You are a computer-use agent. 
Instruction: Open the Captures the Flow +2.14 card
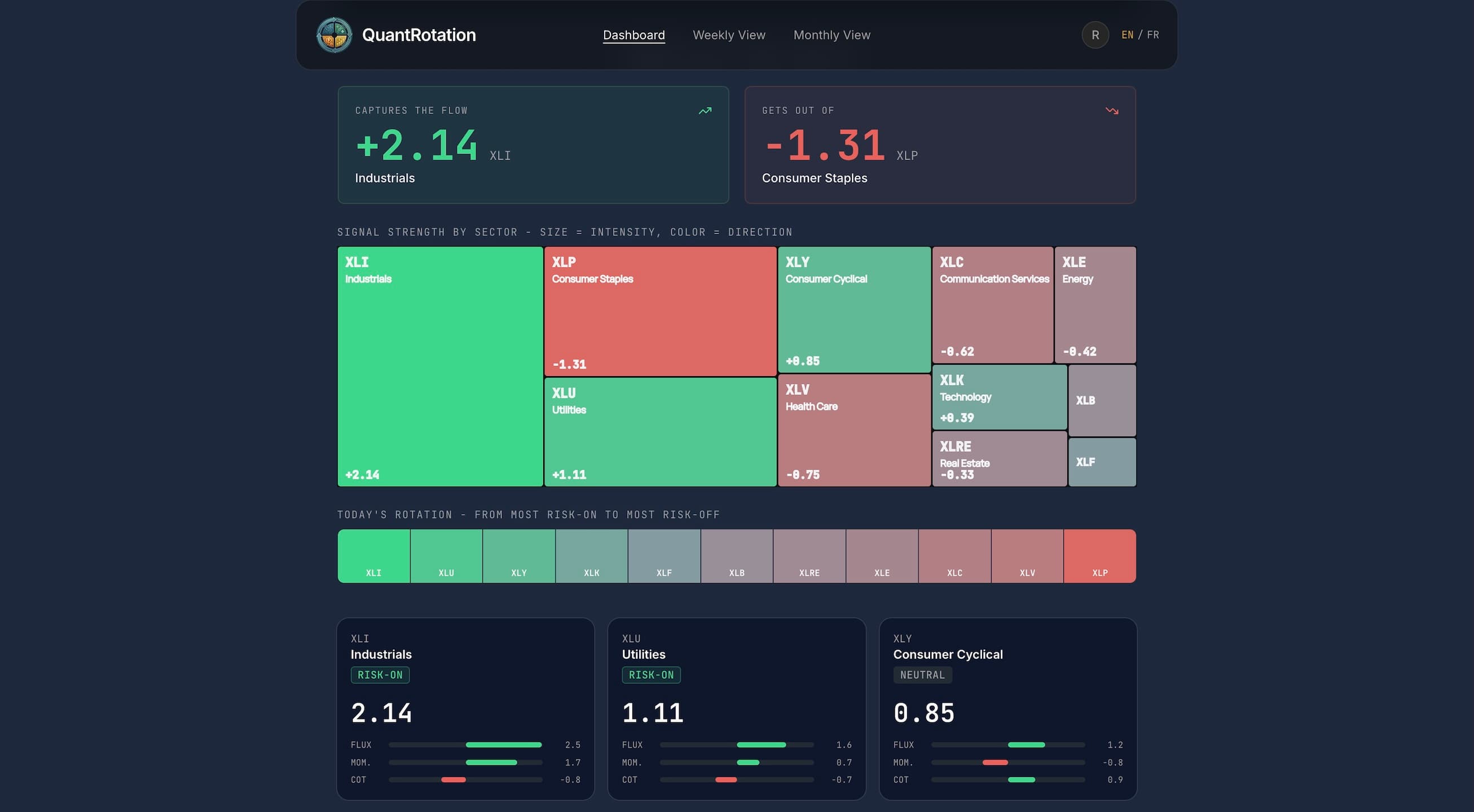point(533,145)
